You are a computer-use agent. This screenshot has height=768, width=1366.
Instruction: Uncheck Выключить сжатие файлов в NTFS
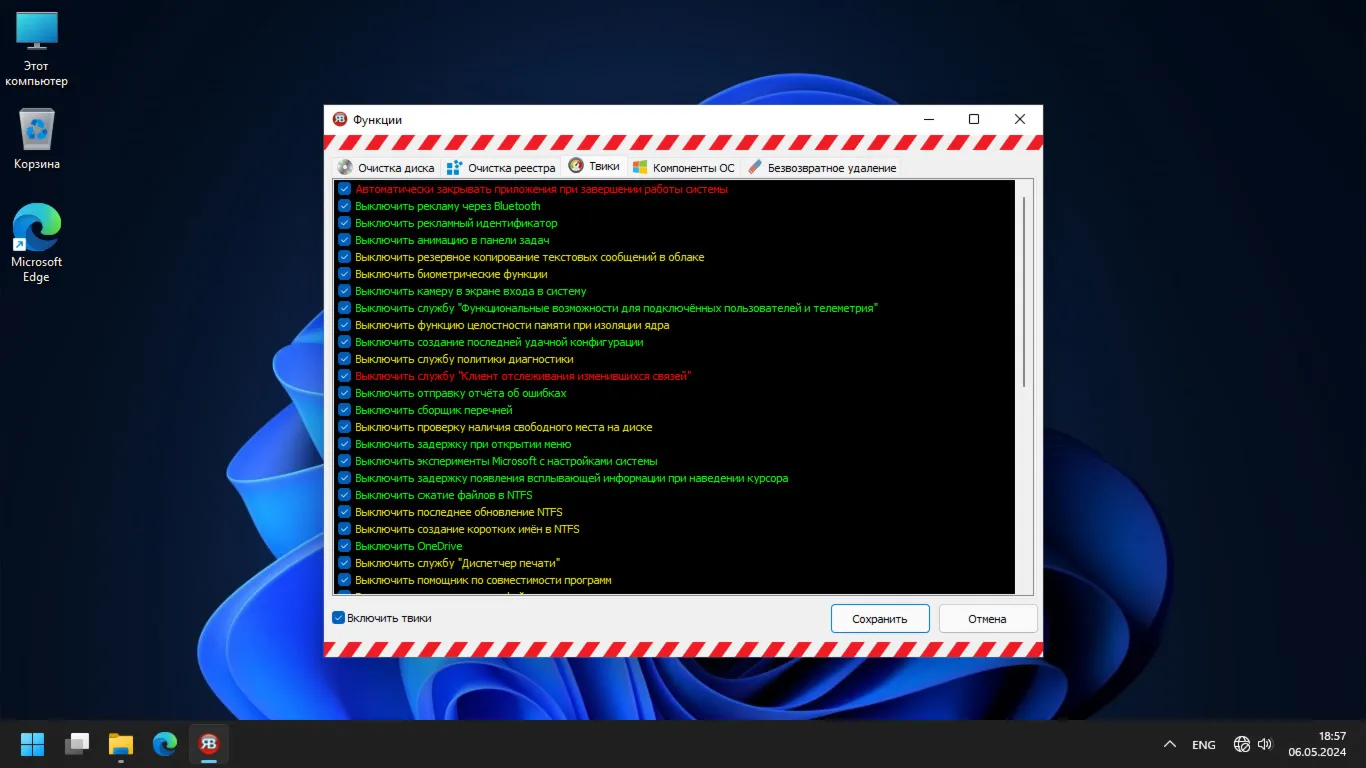click(x=344, y=495)
